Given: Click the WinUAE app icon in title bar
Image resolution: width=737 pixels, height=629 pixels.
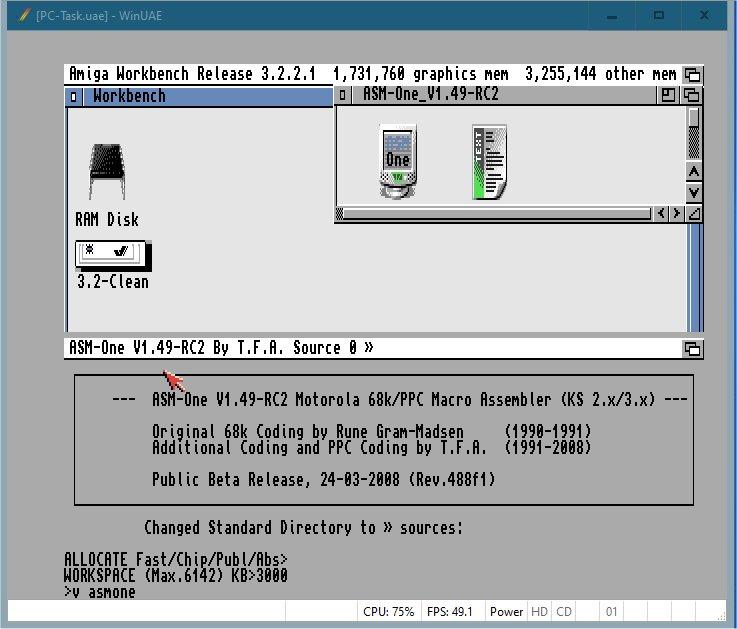Looking at the screenshot, I should pos(24,15).
